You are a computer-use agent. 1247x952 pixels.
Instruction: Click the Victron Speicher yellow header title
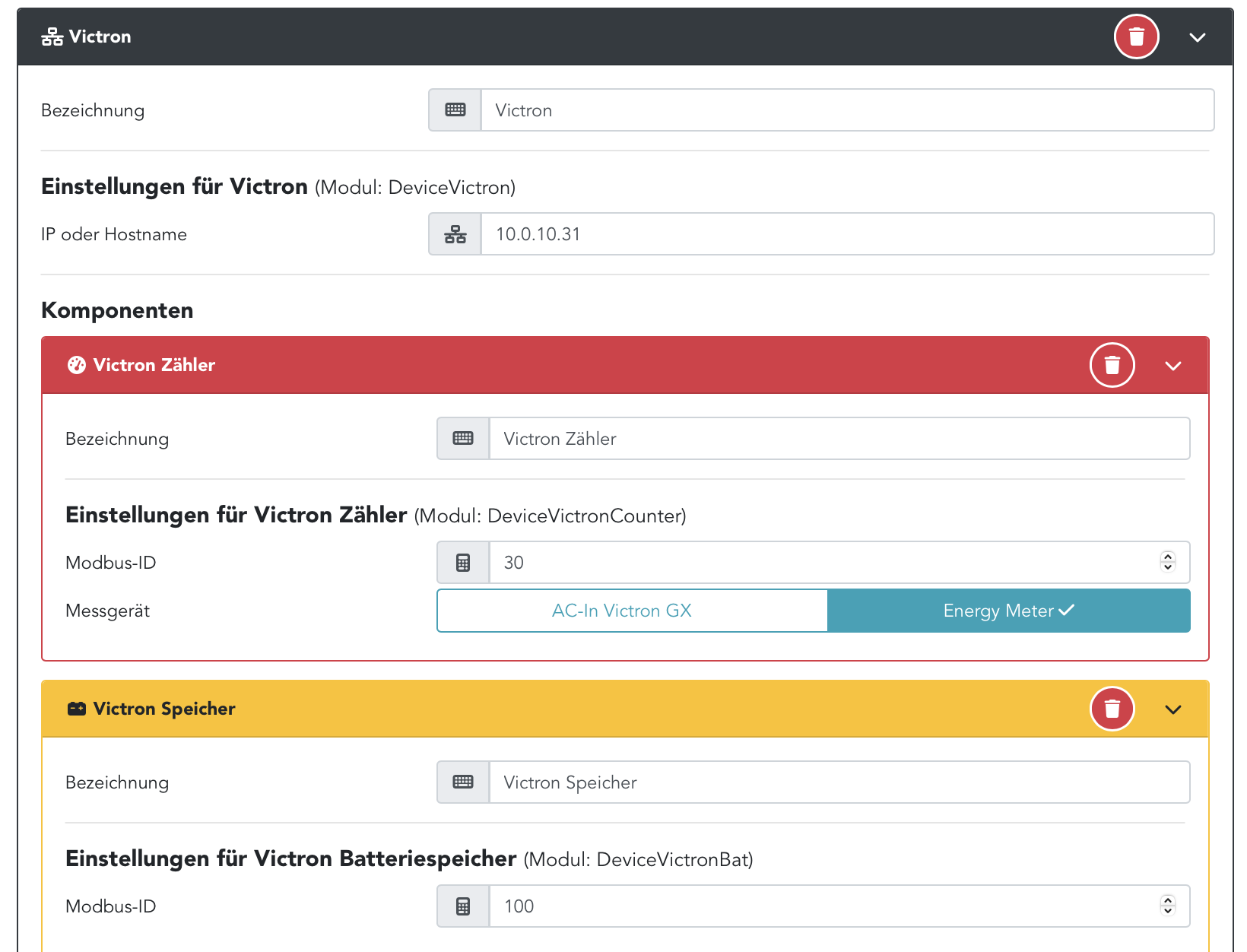(x=163, y=709)
